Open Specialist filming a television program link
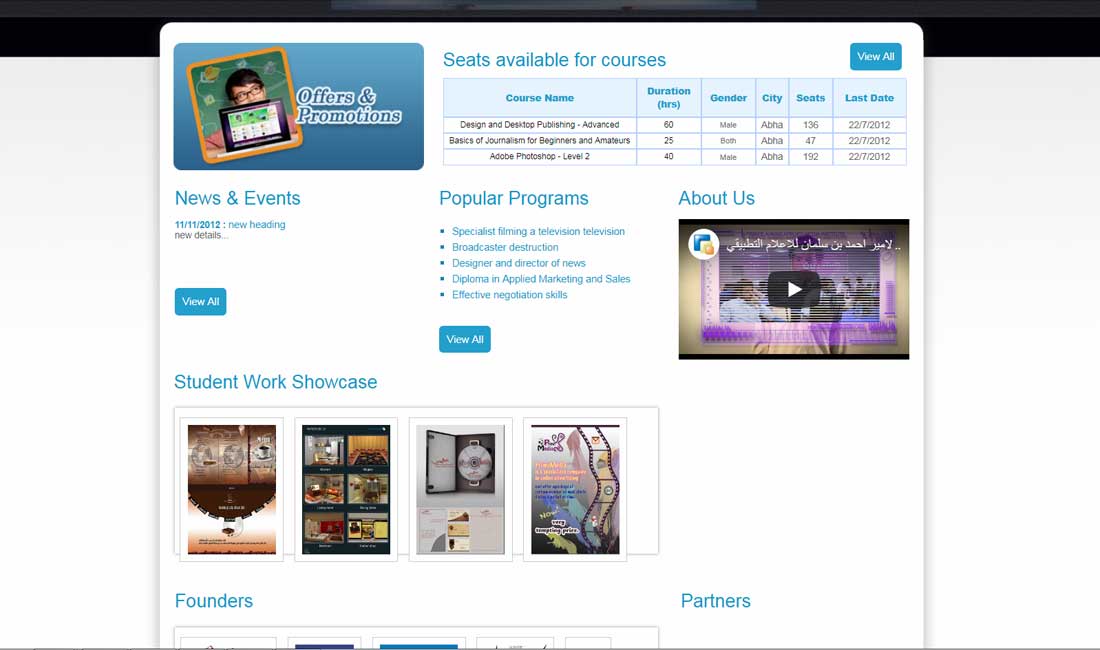 538,231
